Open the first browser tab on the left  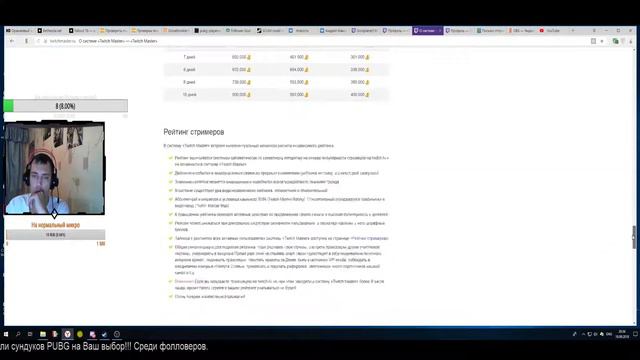click(19, 31)
